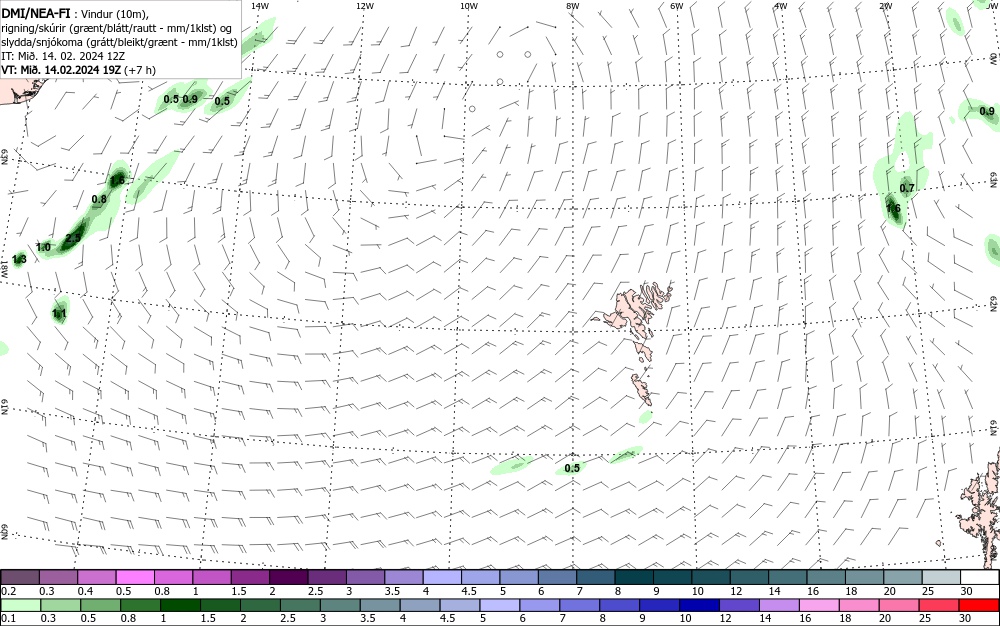Click the 'IT: Mið. 14. 02. 2024 12Z' line
This screenshot has height=626, width=1000.
click(63, 56)
